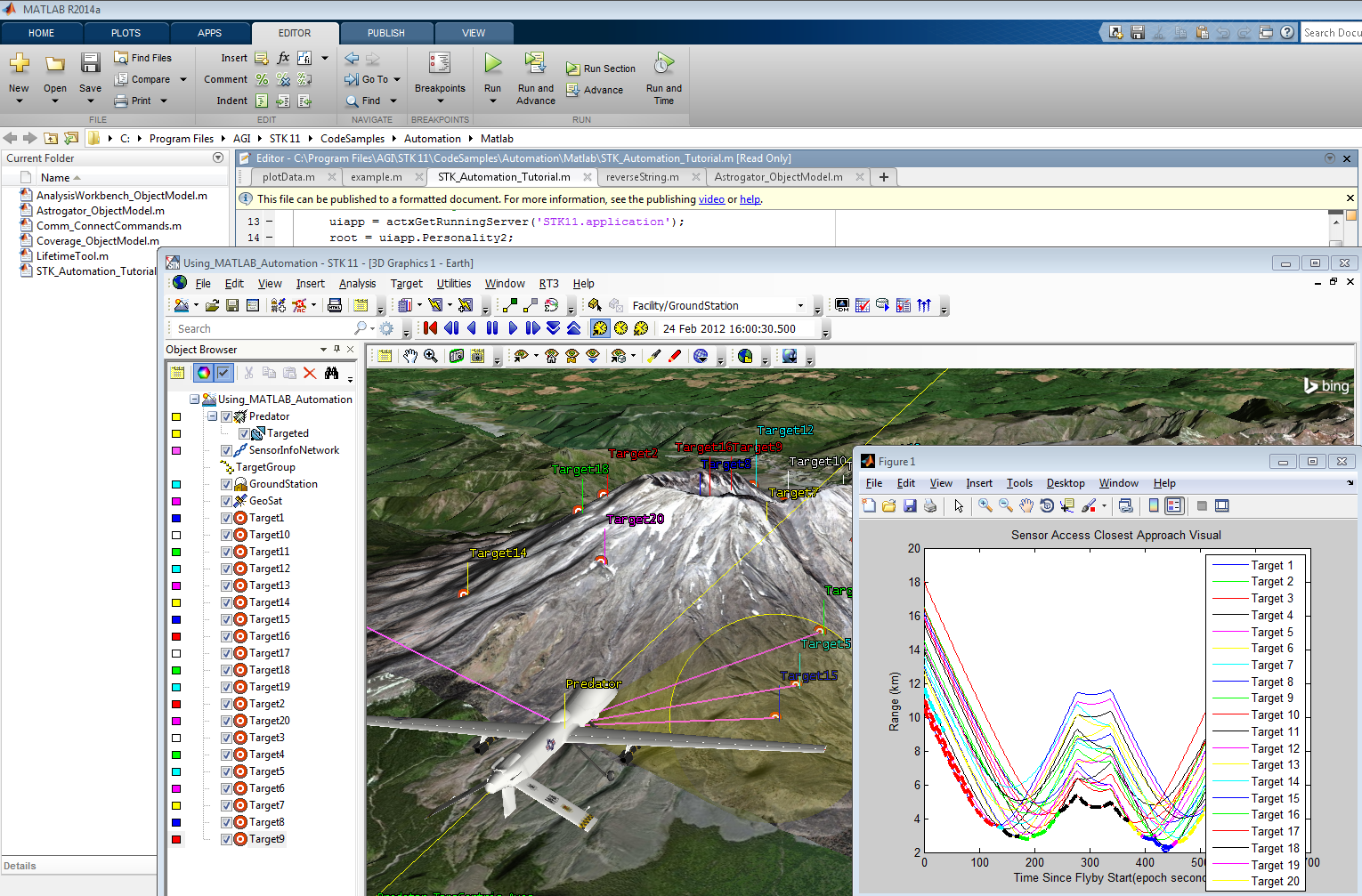Click STK Decrease time step down-arrows icon
1362x896 pixels.
pos(553,328)
